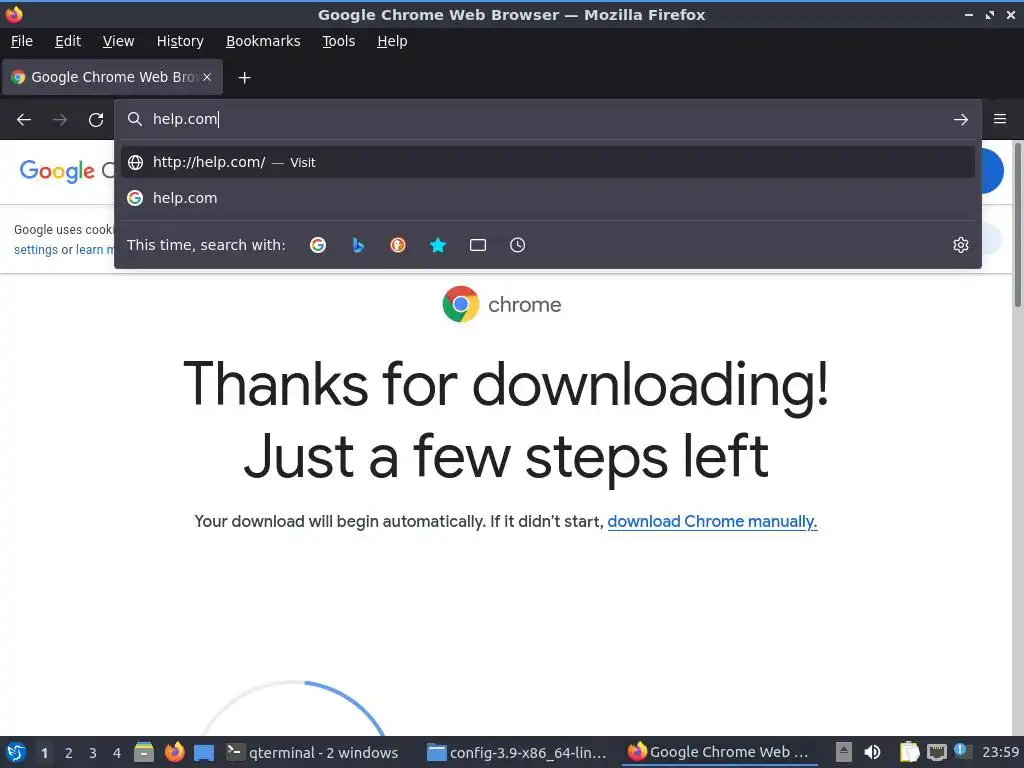Viewport: 1024px width, 768px height.
Task: Choose help.com Google search suggestion
Action: [547, 198]
